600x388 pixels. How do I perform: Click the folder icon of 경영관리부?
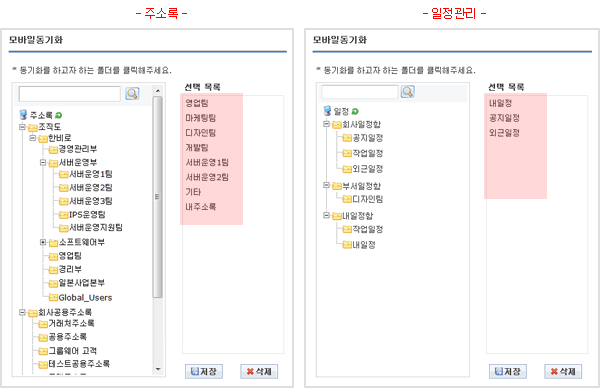coord(53,150)
